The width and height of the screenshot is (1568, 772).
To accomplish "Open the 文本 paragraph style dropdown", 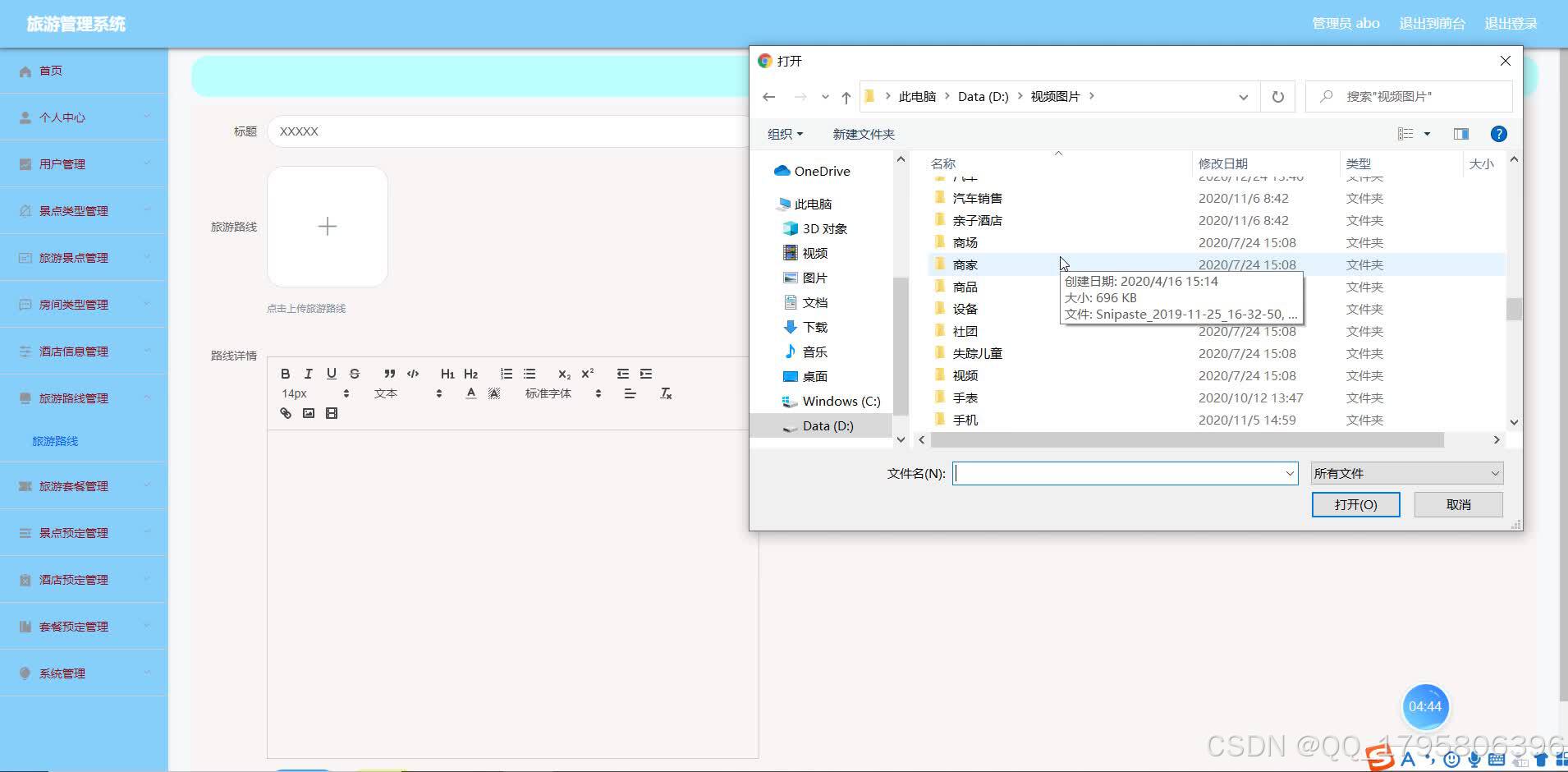I will [408, 394].
